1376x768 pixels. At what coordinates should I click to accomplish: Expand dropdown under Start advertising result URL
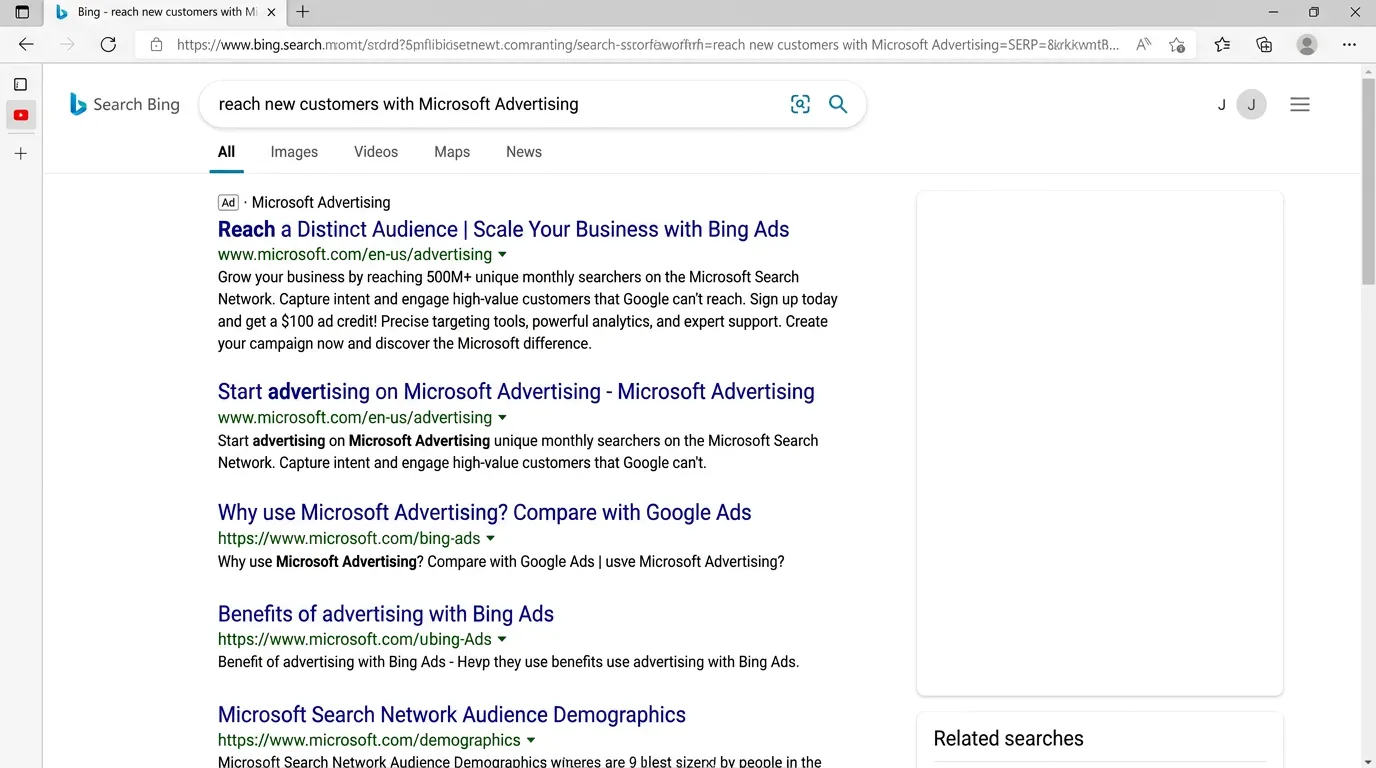tap(503, 418)
